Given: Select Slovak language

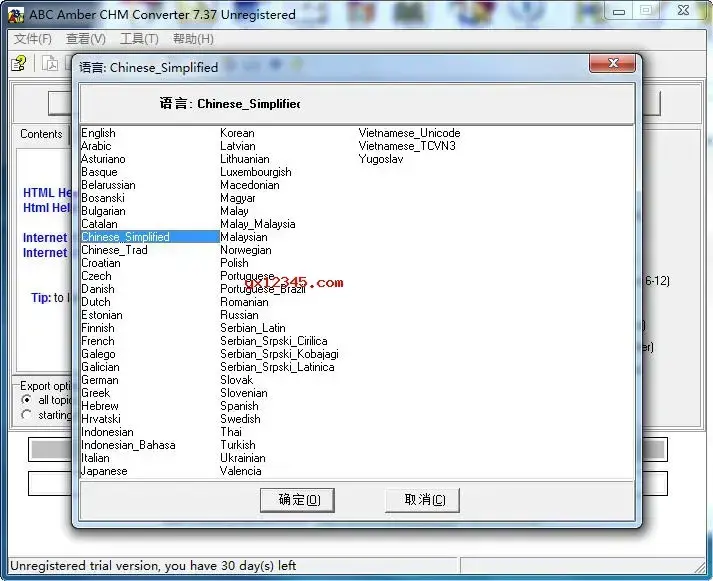Looking at the screenshot, I should tap(236, 380).
